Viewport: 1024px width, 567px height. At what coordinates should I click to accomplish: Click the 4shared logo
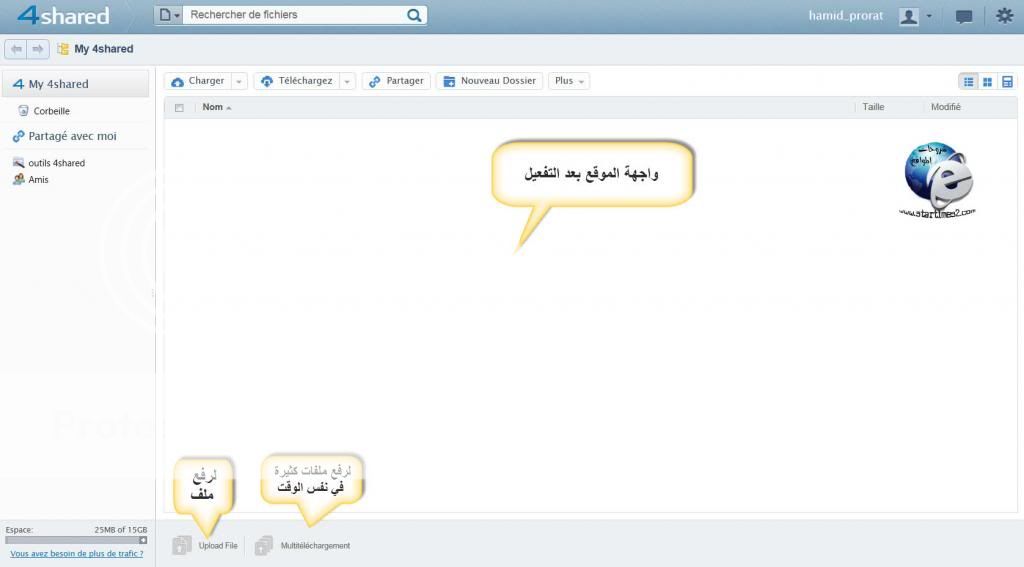pyautogui.click(x=63, y=16)
